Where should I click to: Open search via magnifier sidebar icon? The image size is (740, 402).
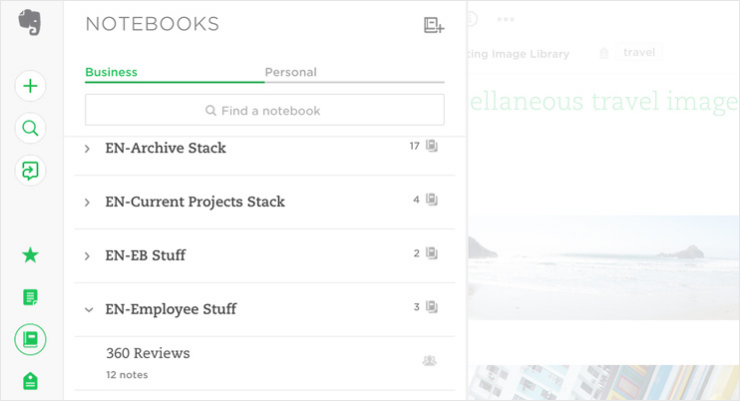click(x=31, y=128)
